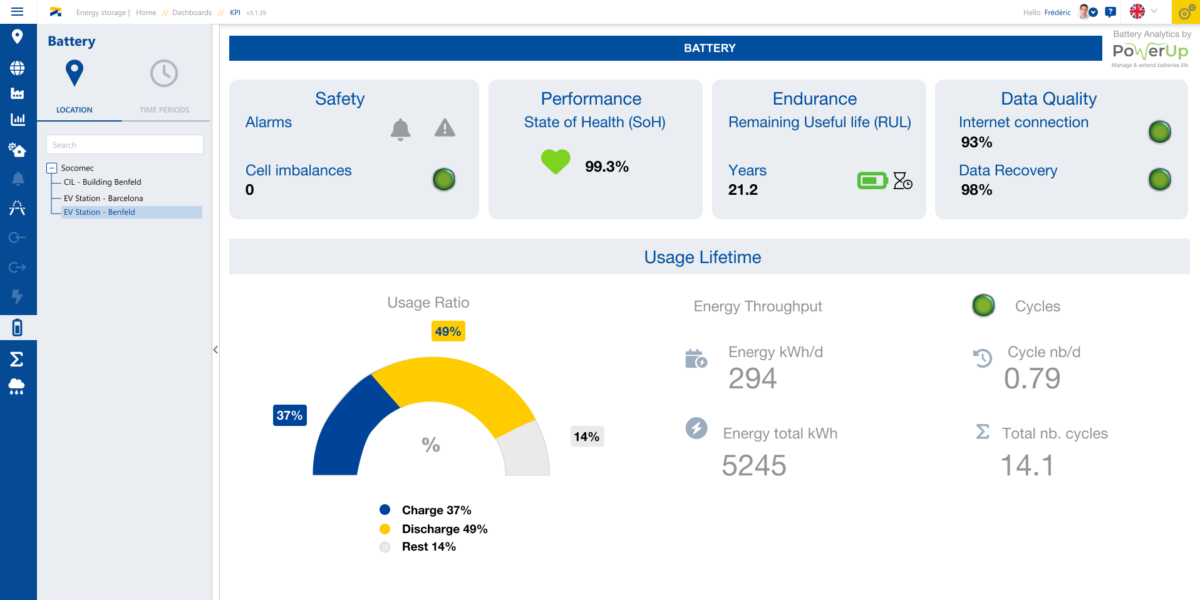Open the factory icon in the sidebar
1200x600 pixels.
coord(17,93)
